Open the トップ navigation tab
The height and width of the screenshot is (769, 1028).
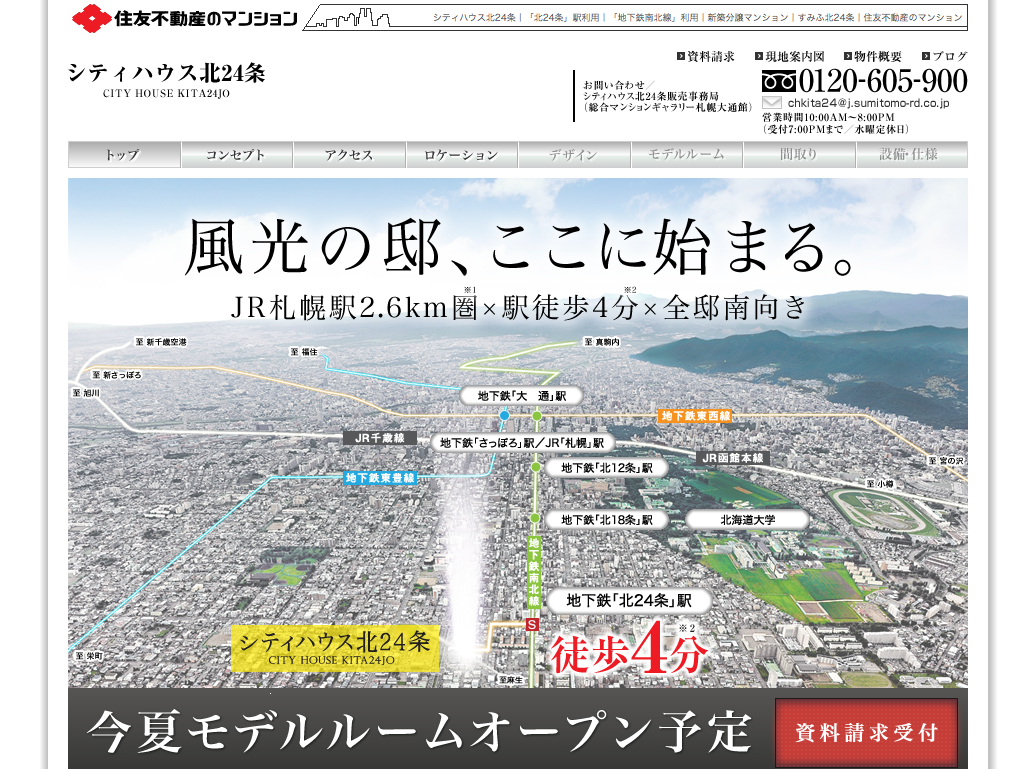click(124, 155)
